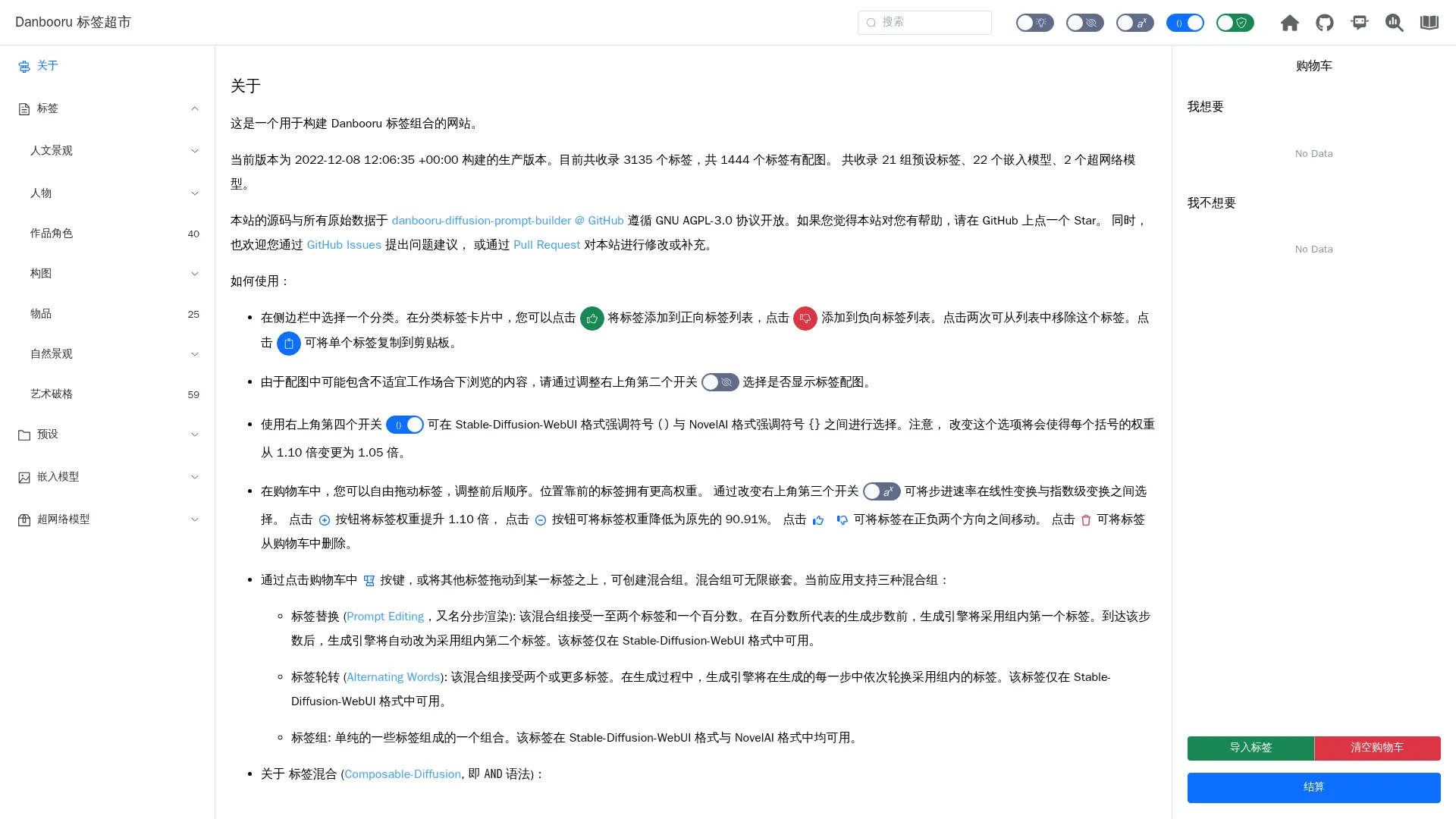Switch bracket format toggle to NovelAI style

(1185, 23)
